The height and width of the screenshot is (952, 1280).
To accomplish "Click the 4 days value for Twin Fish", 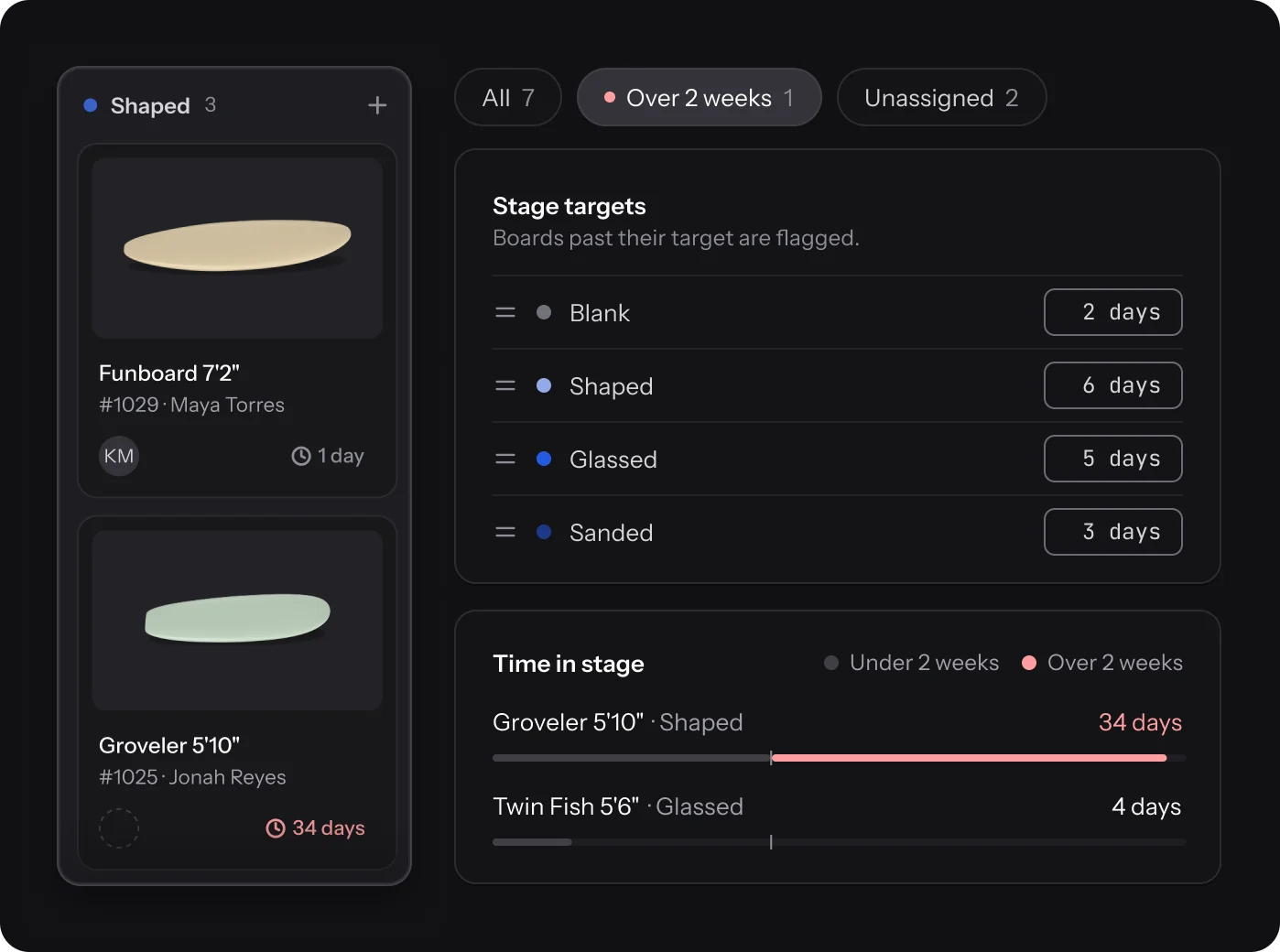I will click(1146, 806).
